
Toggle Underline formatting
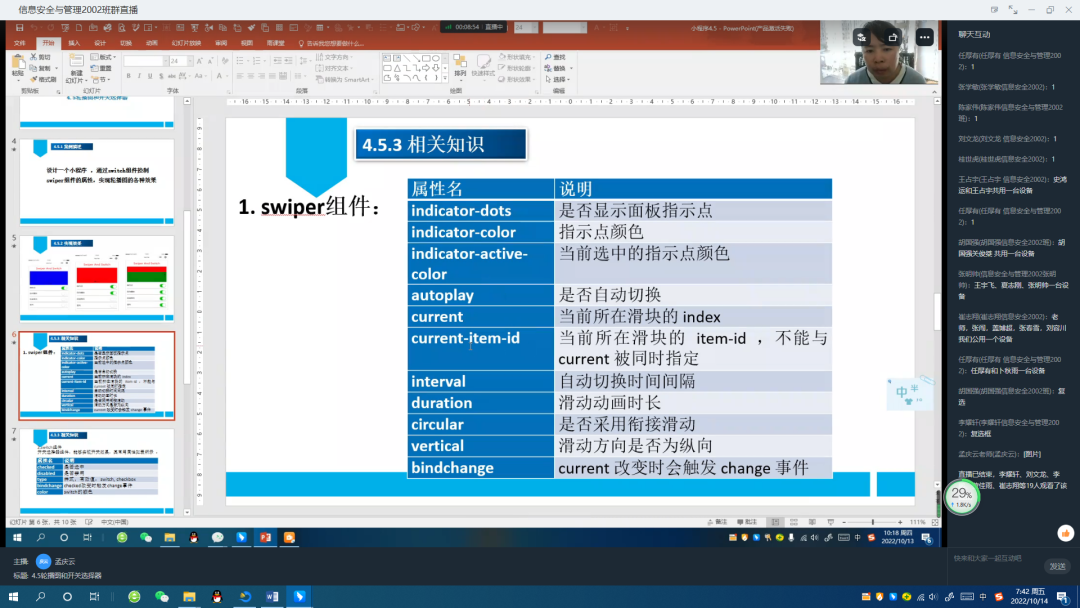(x=150, y=76)
